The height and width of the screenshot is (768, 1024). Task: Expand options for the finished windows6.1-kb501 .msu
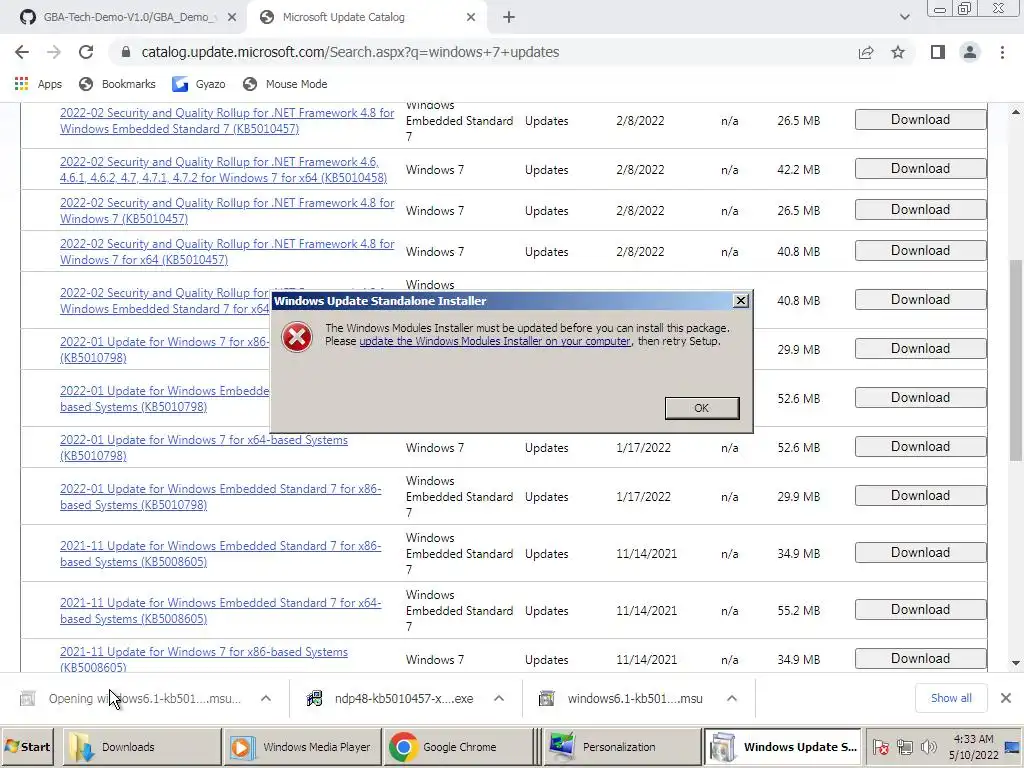(x=732, y=698)
